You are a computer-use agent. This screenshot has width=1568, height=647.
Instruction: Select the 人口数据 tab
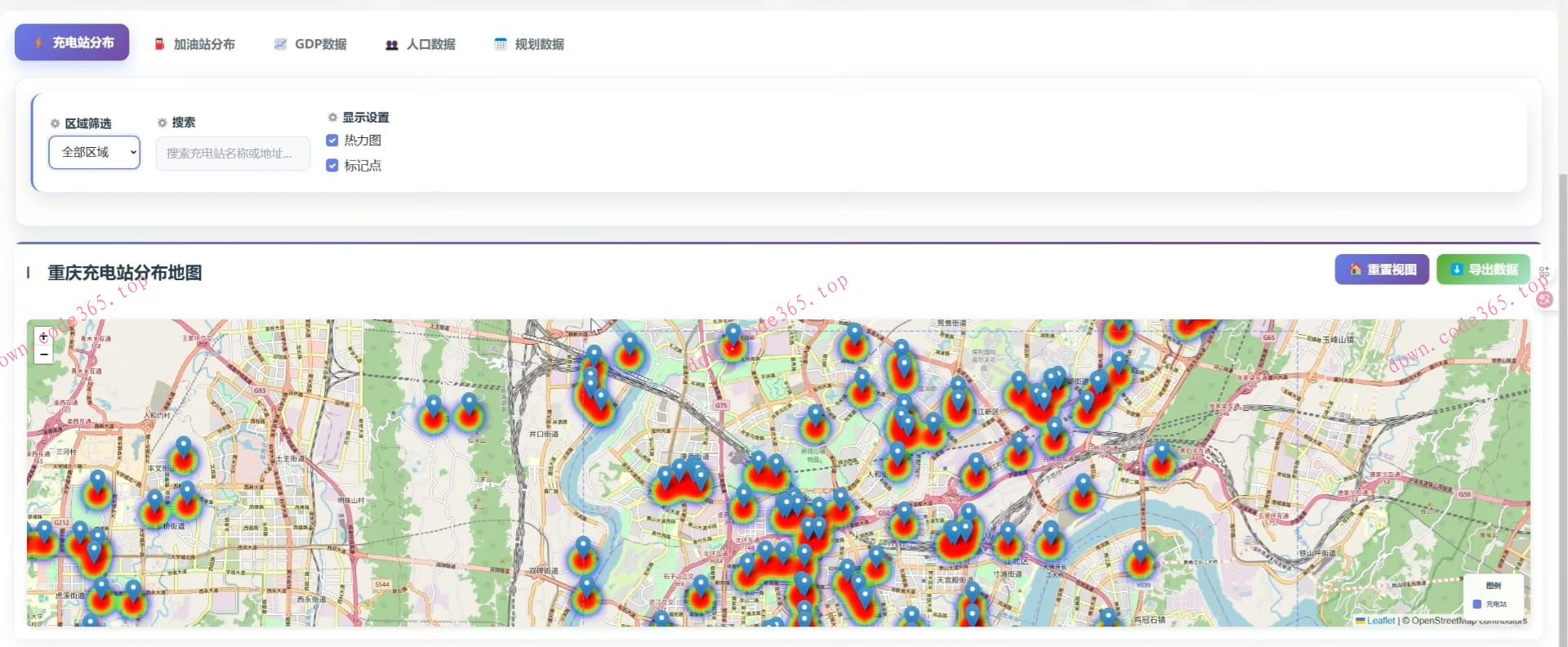pos(421,44)
